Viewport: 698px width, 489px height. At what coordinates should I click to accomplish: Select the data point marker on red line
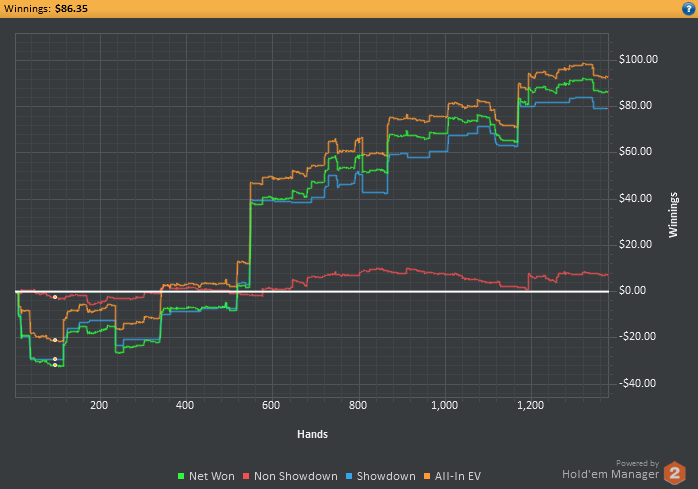(55, 297)
